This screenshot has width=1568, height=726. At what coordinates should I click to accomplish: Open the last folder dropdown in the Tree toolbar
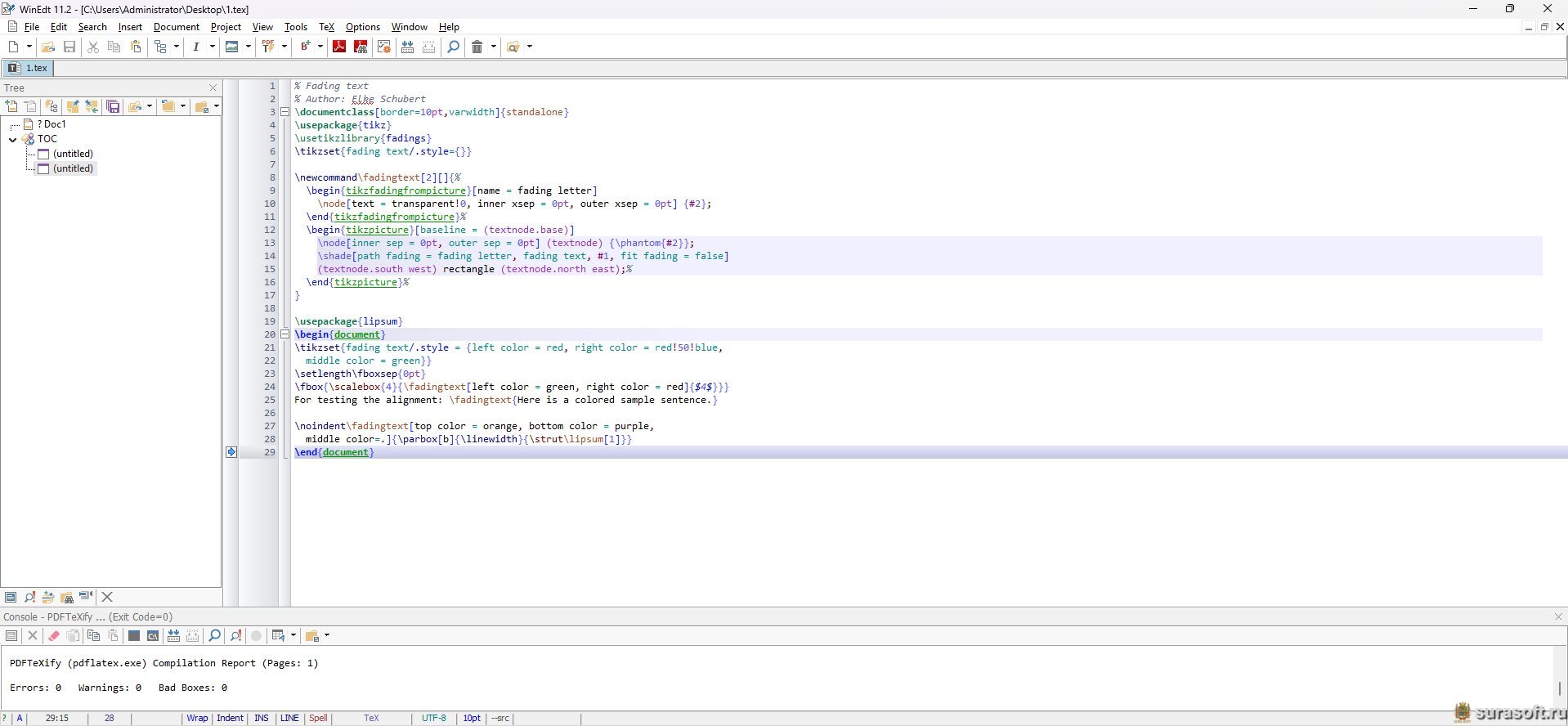[217, 106]
